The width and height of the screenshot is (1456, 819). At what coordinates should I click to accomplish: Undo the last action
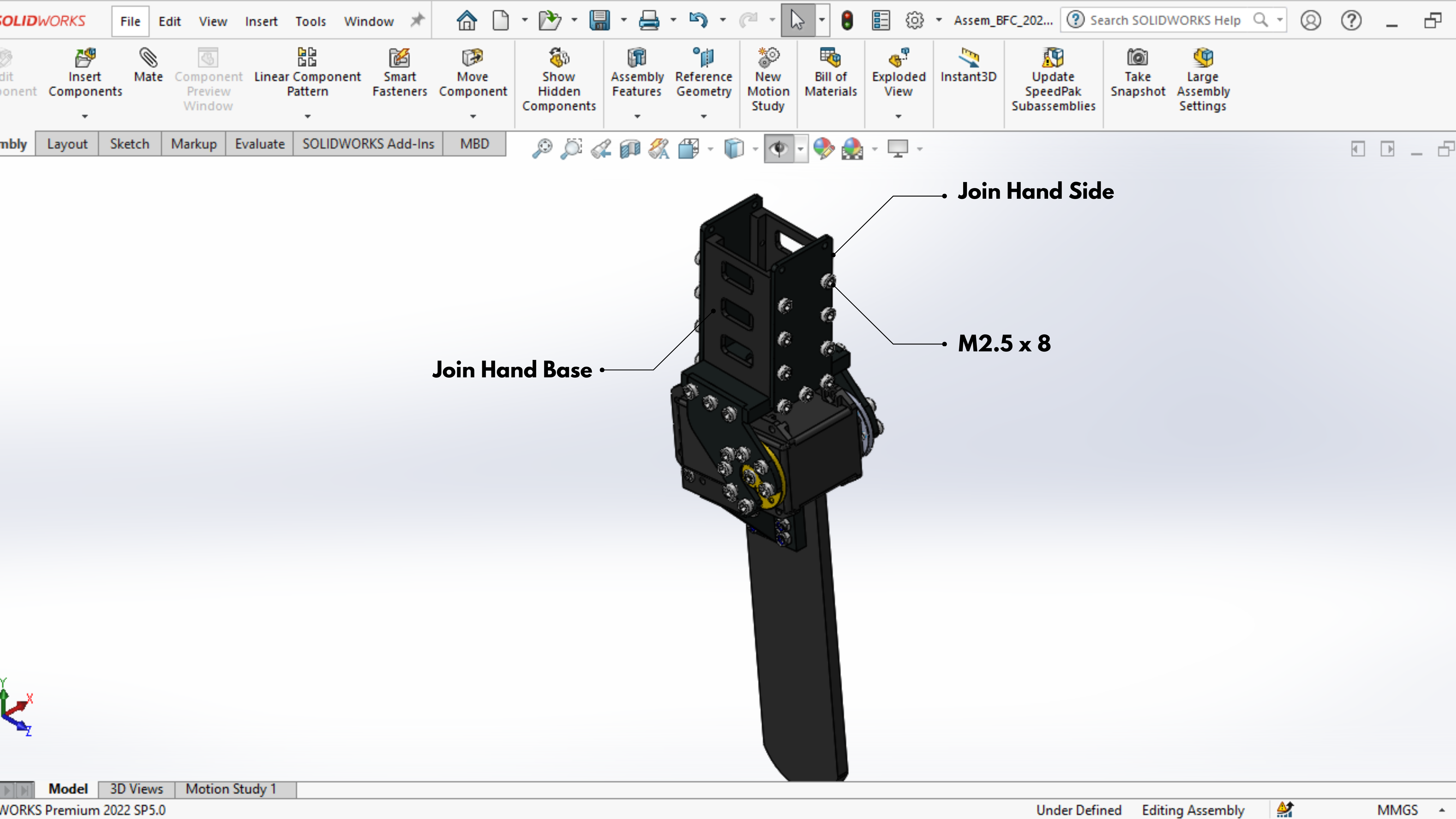(698, 21)
